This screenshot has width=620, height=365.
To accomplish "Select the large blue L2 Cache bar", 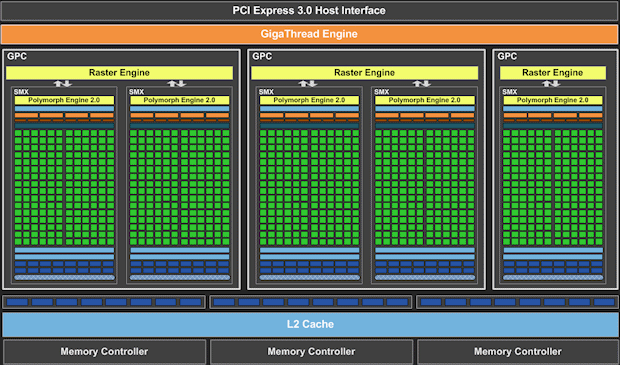I will 310,324.
